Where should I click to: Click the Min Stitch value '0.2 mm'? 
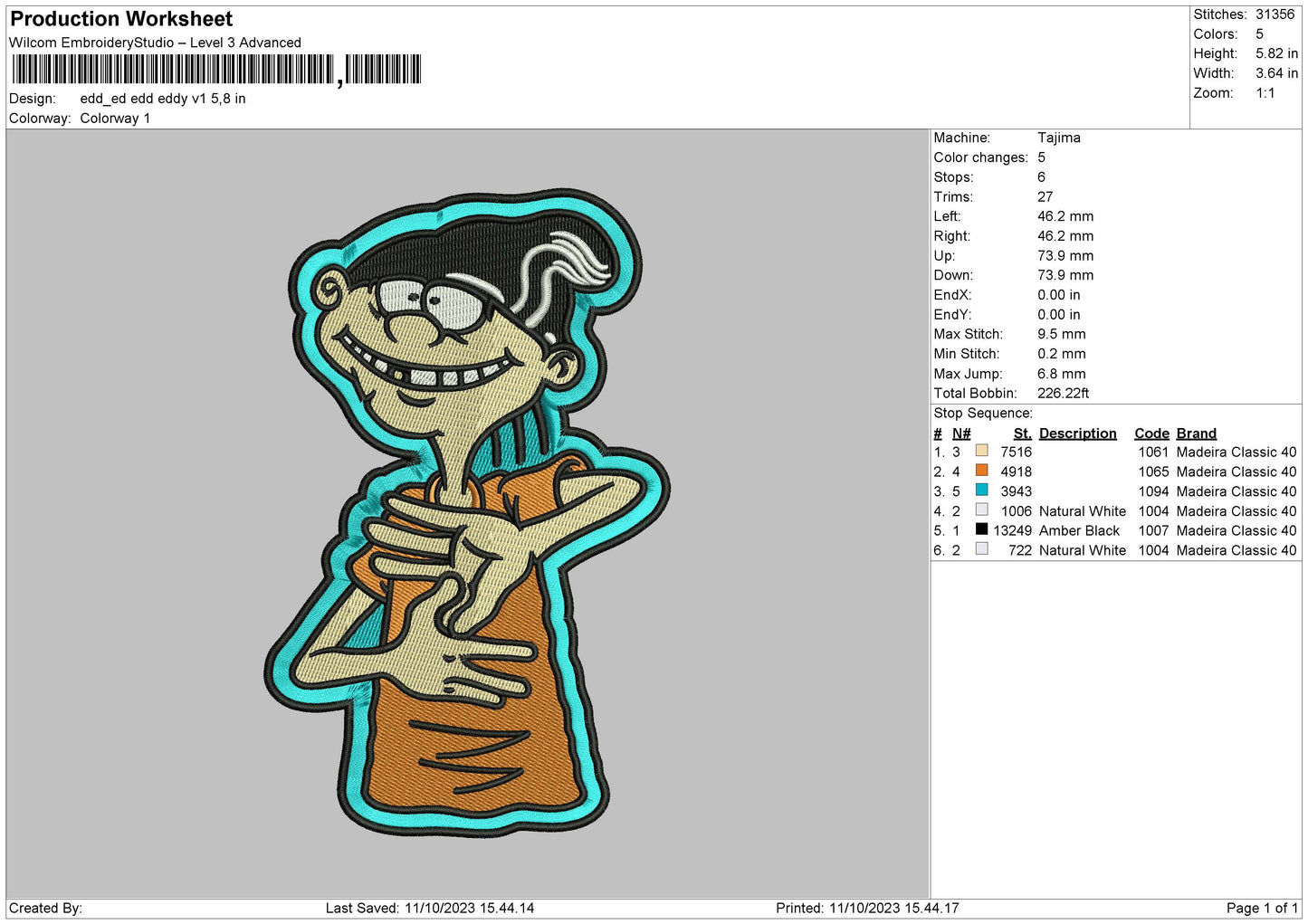click(1061, 354)
